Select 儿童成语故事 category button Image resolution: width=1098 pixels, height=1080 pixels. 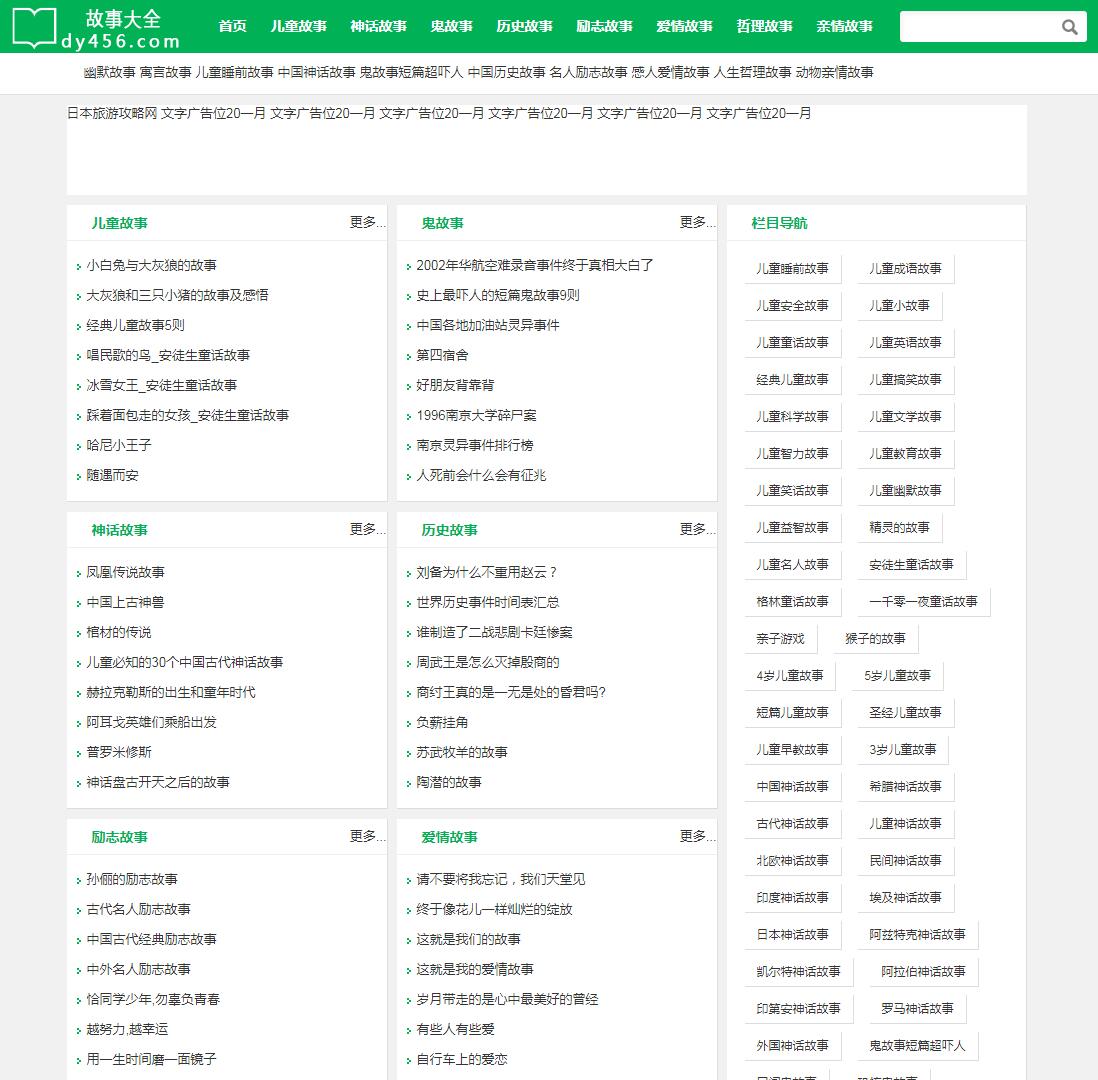tap(905, 269)
